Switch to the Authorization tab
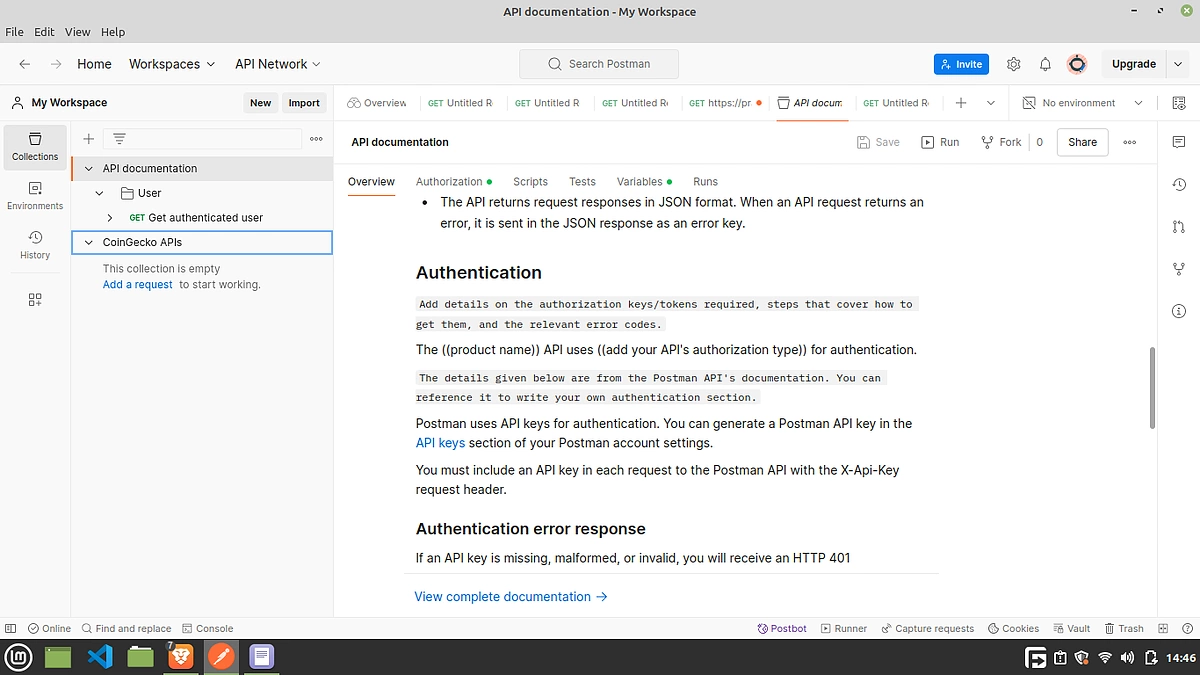Image resolution: width=1200 pixels, height=675 pixels. [454, 182]
